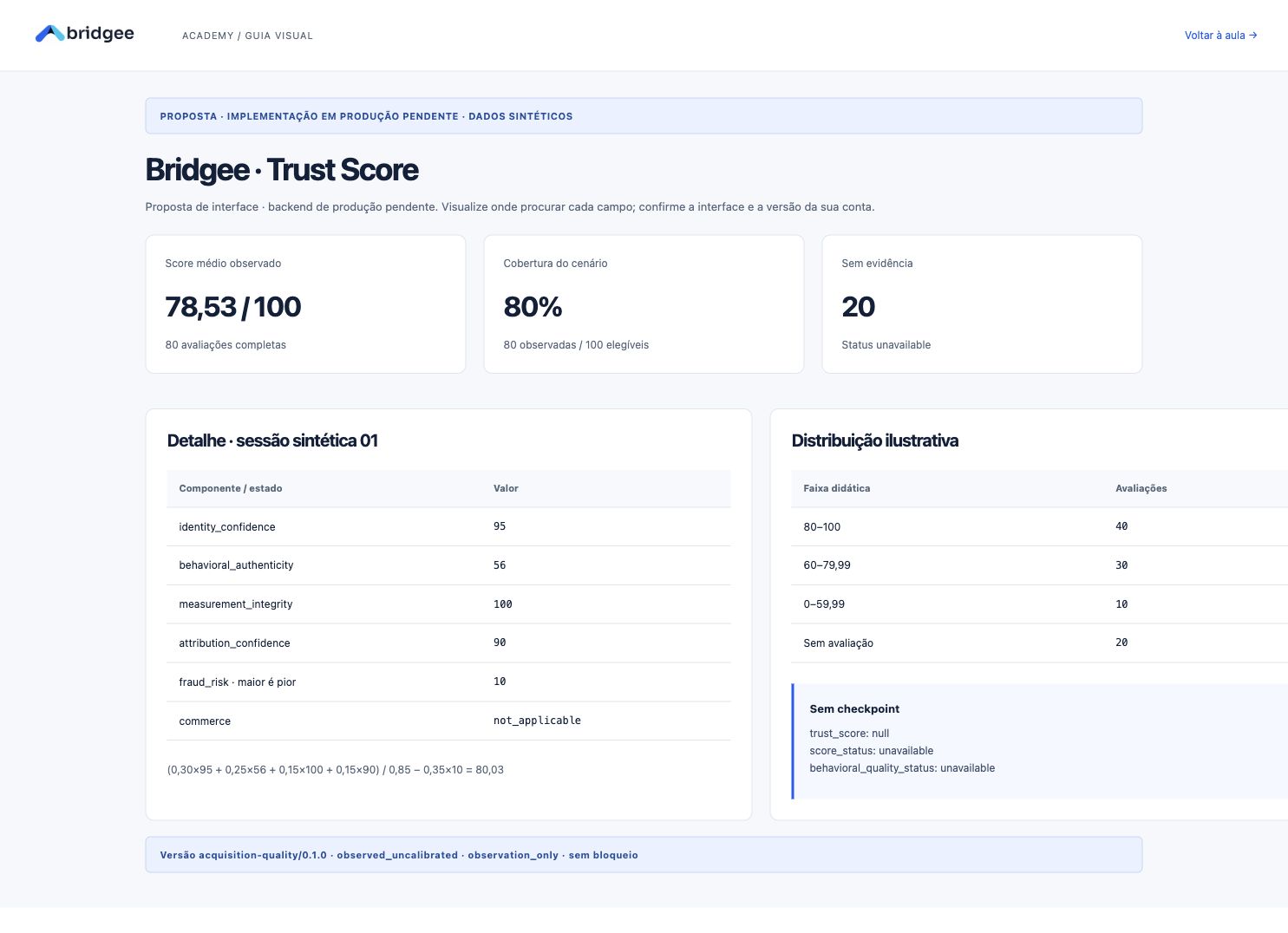Click the 'Valor' column header

click(x=506, y=488)
